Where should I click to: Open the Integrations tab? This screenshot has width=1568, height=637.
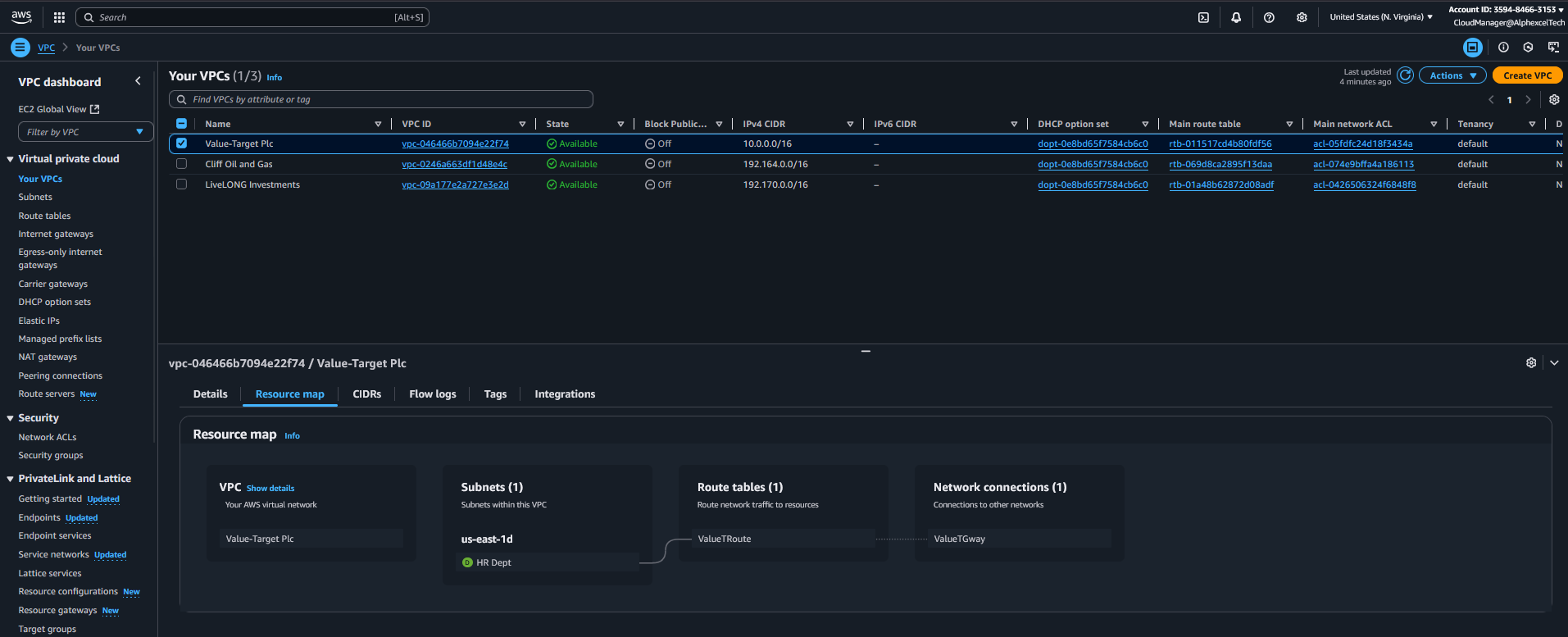(565, 394)
